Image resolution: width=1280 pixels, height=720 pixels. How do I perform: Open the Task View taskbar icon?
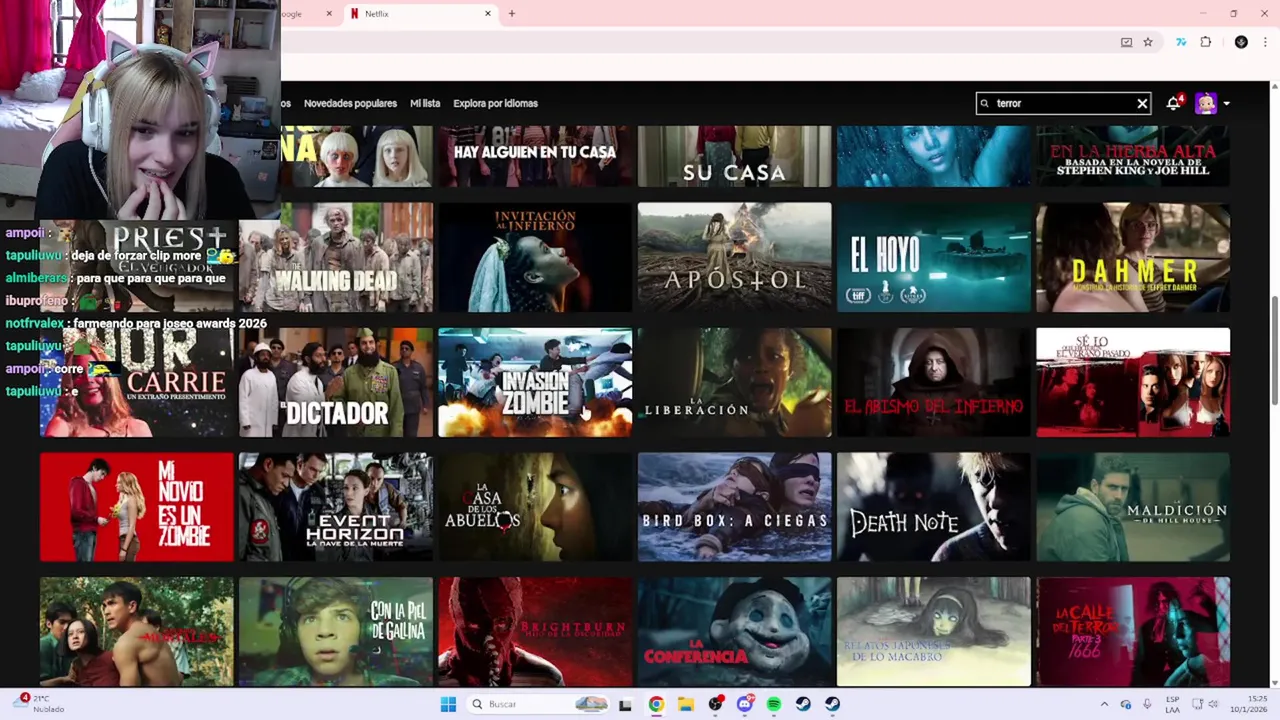click(x=625, y=704)
